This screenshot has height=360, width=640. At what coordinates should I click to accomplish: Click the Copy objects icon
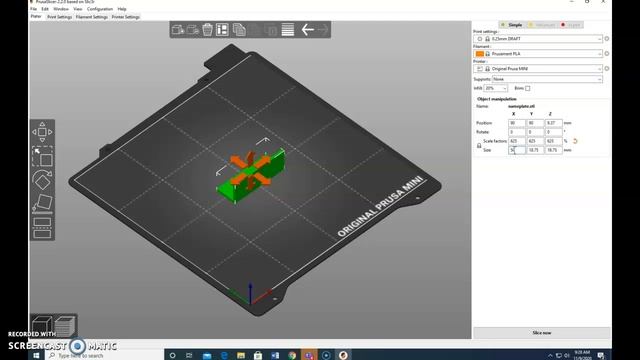(239, 30)
